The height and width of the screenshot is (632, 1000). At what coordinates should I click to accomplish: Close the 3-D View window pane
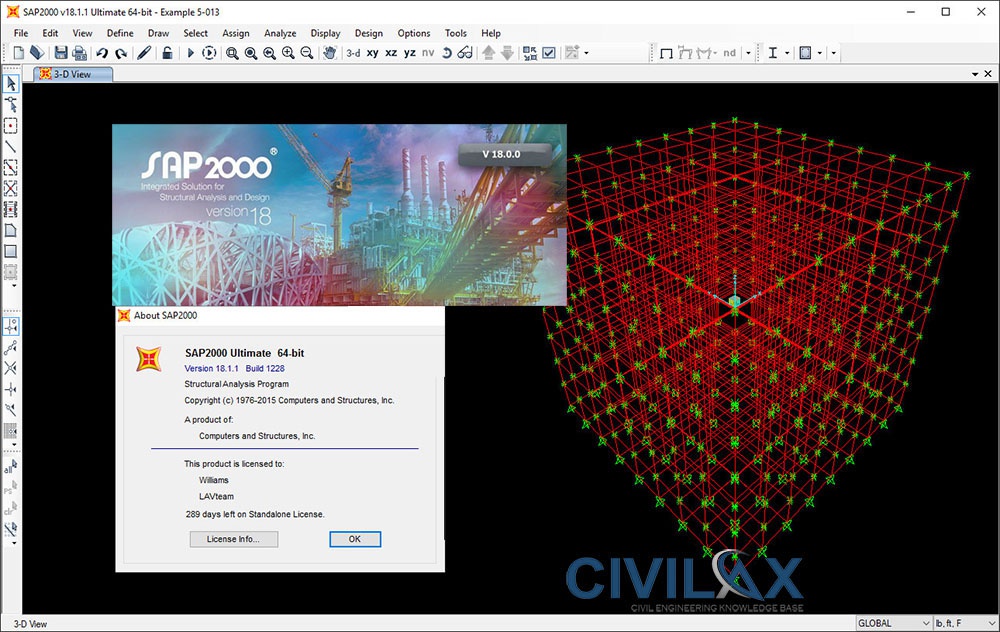click(988, 74)
